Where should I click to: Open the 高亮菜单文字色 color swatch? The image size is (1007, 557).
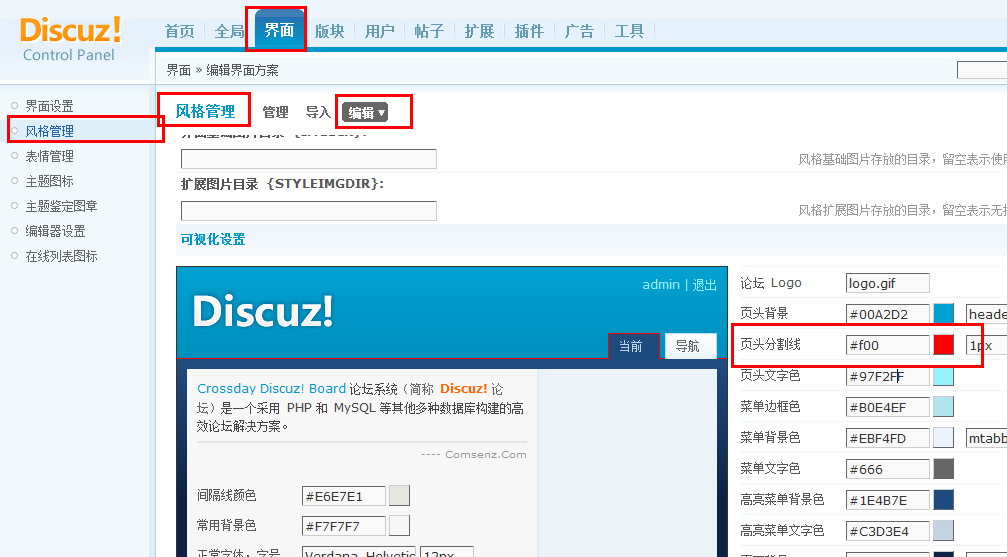tap(943, 531)
